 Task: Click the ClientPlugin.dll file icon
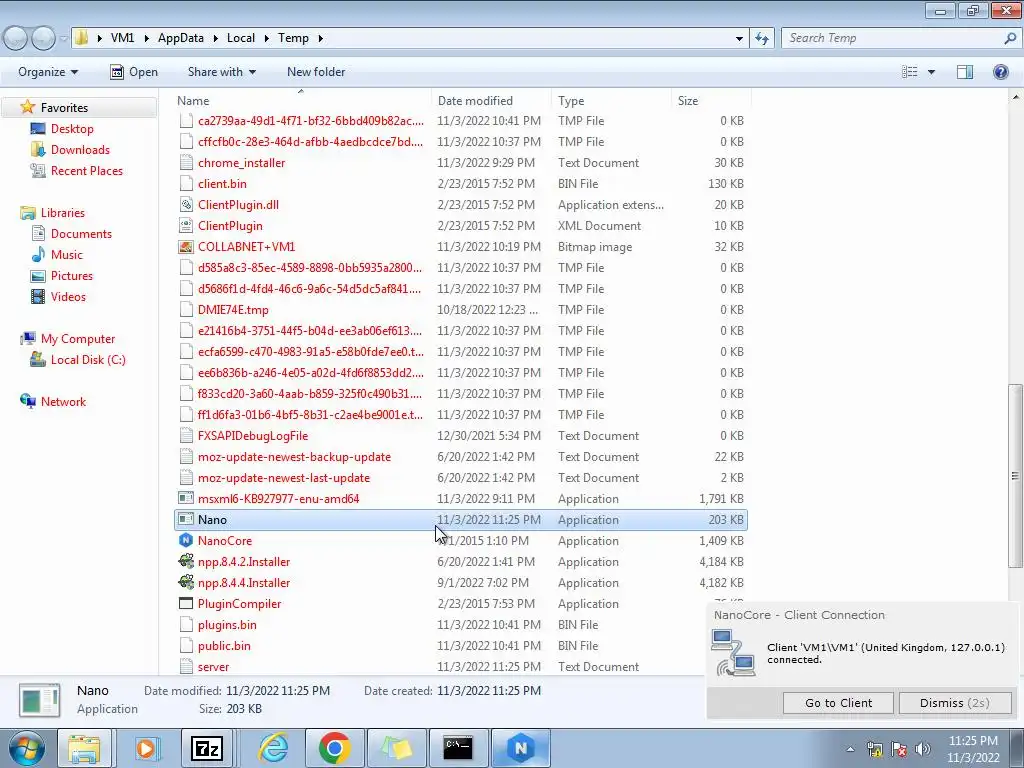coord(186,205)
